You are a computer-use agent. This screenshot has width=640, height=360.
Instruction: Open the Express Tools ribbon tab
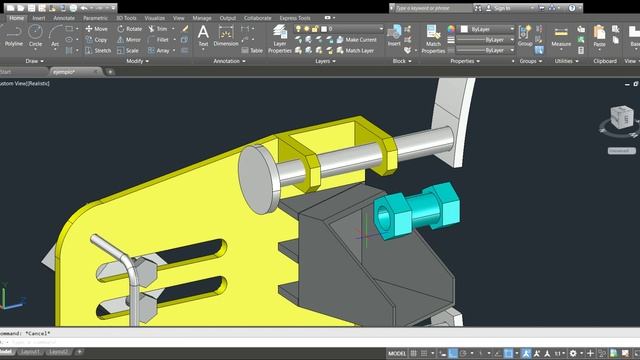tap(295, 18)
